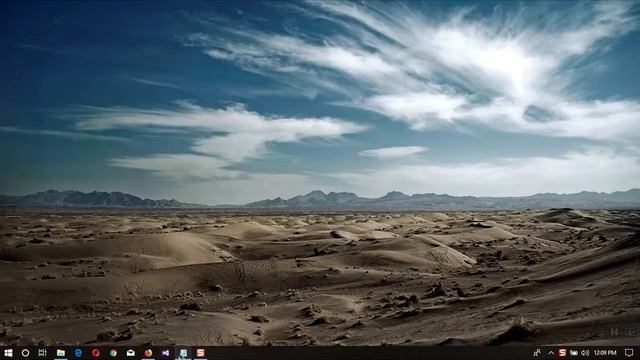The width and height of the screenshot is (640, 360).
Task: Launch File Explorer from taskbar
Action: click(60, 353)
